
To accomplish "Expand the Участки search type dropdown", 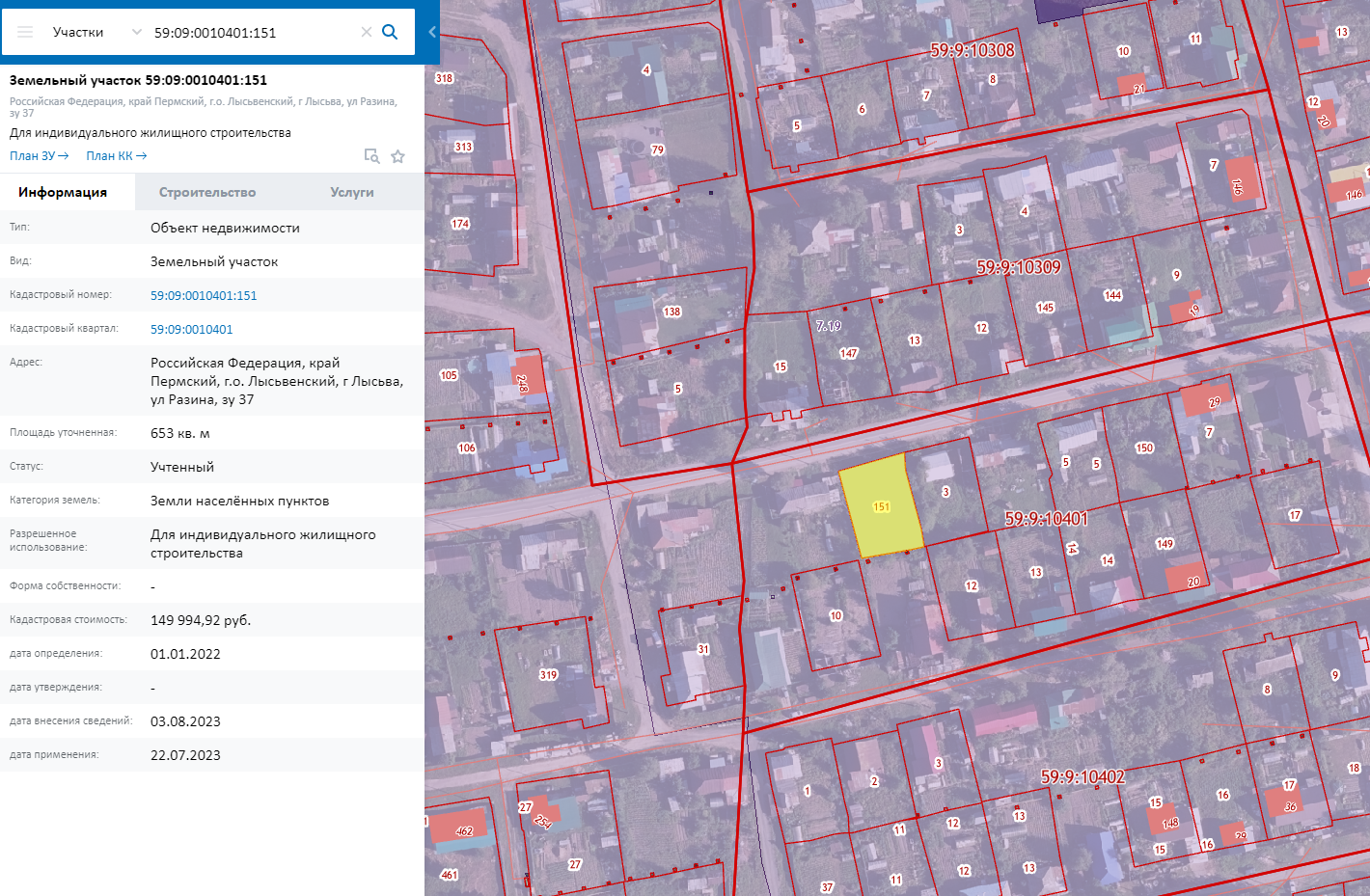I will [x=136, y=32].
